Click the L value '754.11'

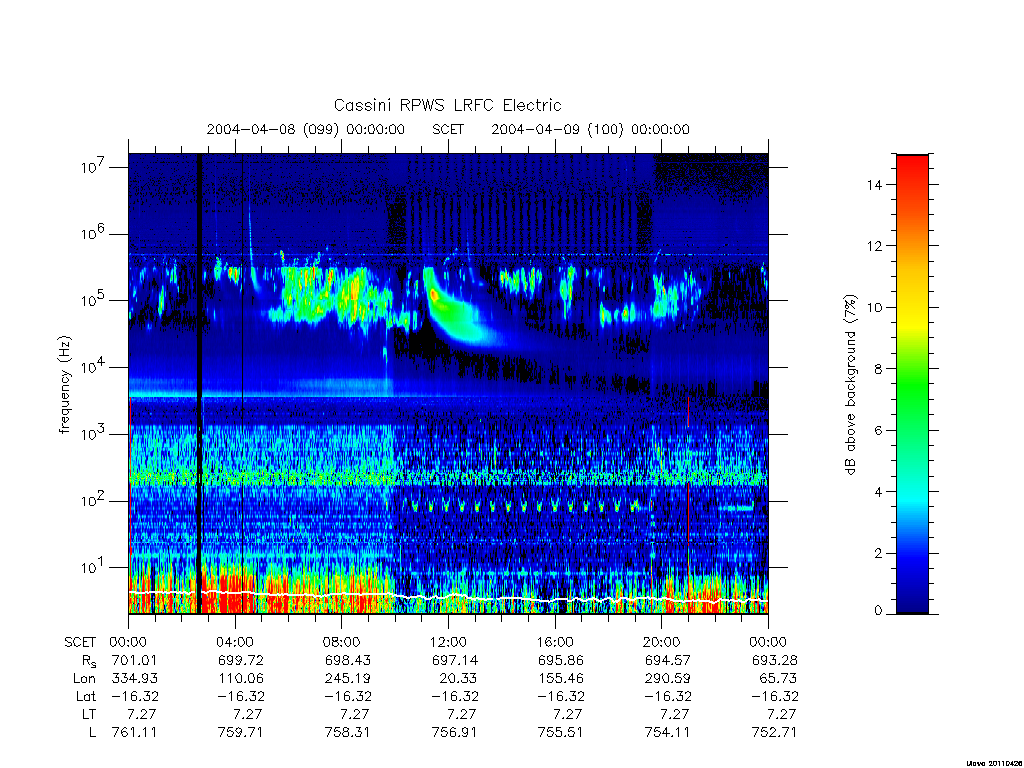[x=667, y=733]
